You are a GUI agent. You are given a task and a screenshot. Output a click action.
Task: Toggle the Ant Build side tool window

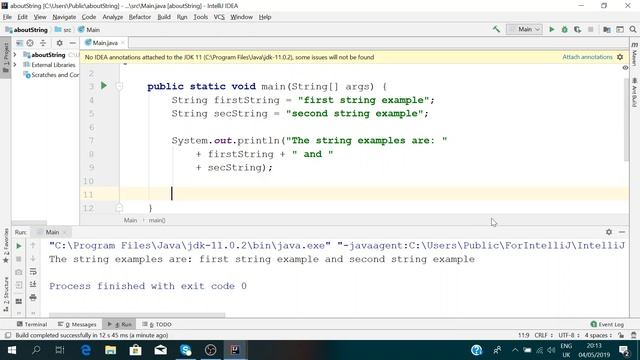(634, 92)
